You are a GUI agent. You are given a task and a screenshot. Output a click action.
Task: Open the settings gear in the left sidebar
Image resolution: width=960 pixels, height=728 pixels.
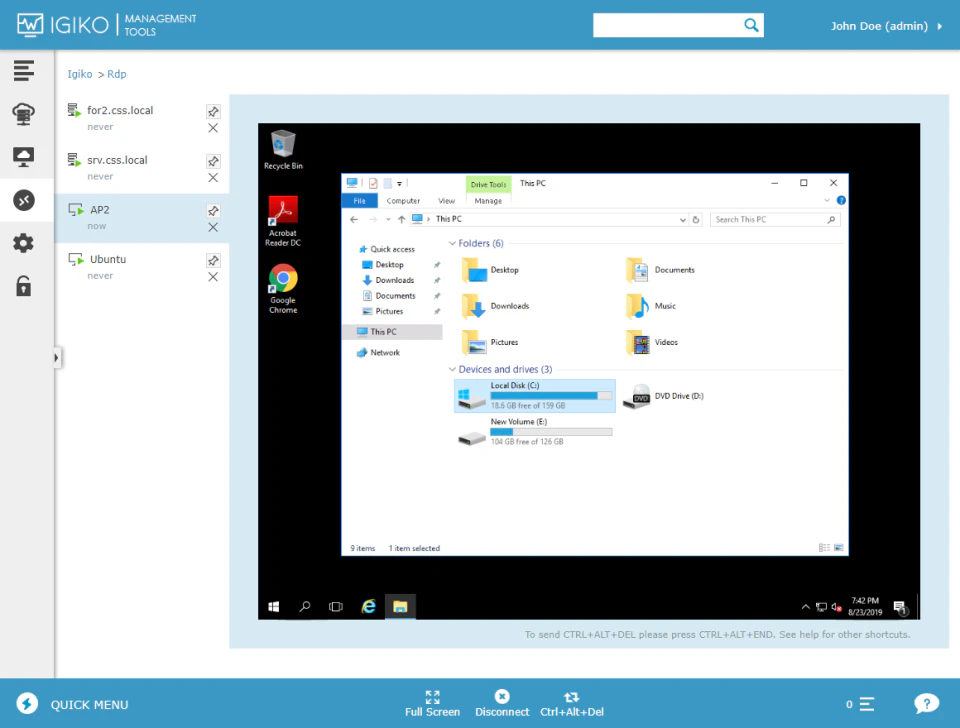tap(26, 242)
